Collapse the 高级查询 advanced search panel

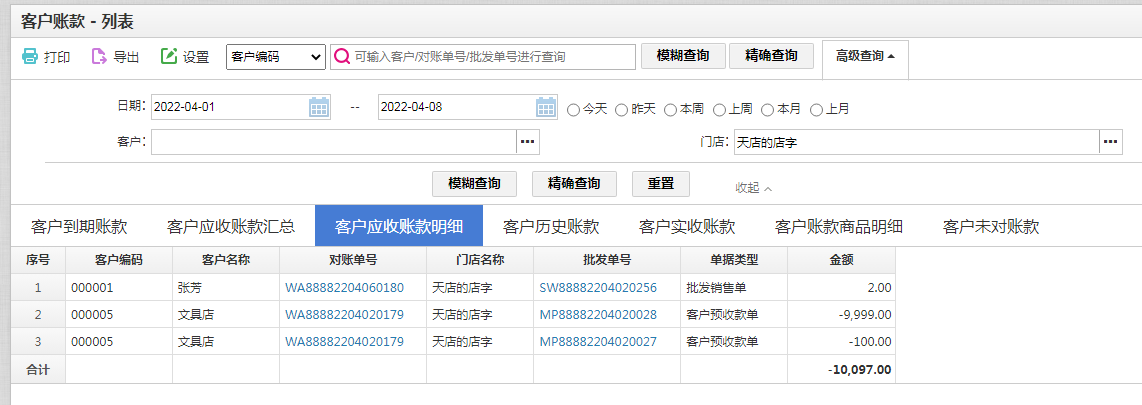(865, 56)
